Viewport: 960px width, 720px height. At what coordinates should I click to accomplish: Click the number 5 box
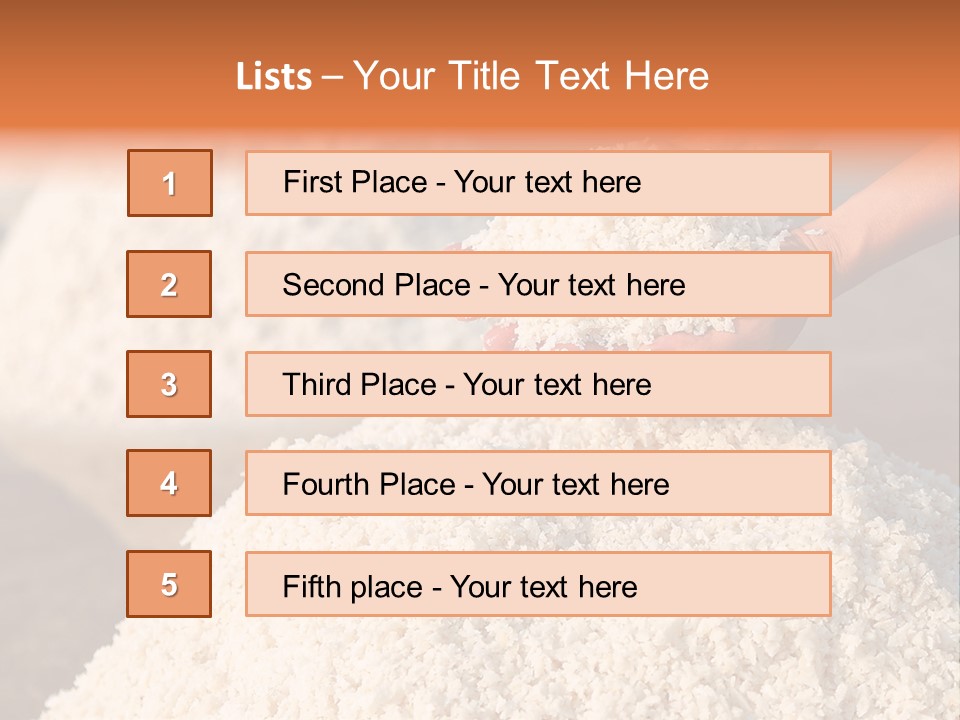pyautogui.click(x=169, y=584)
